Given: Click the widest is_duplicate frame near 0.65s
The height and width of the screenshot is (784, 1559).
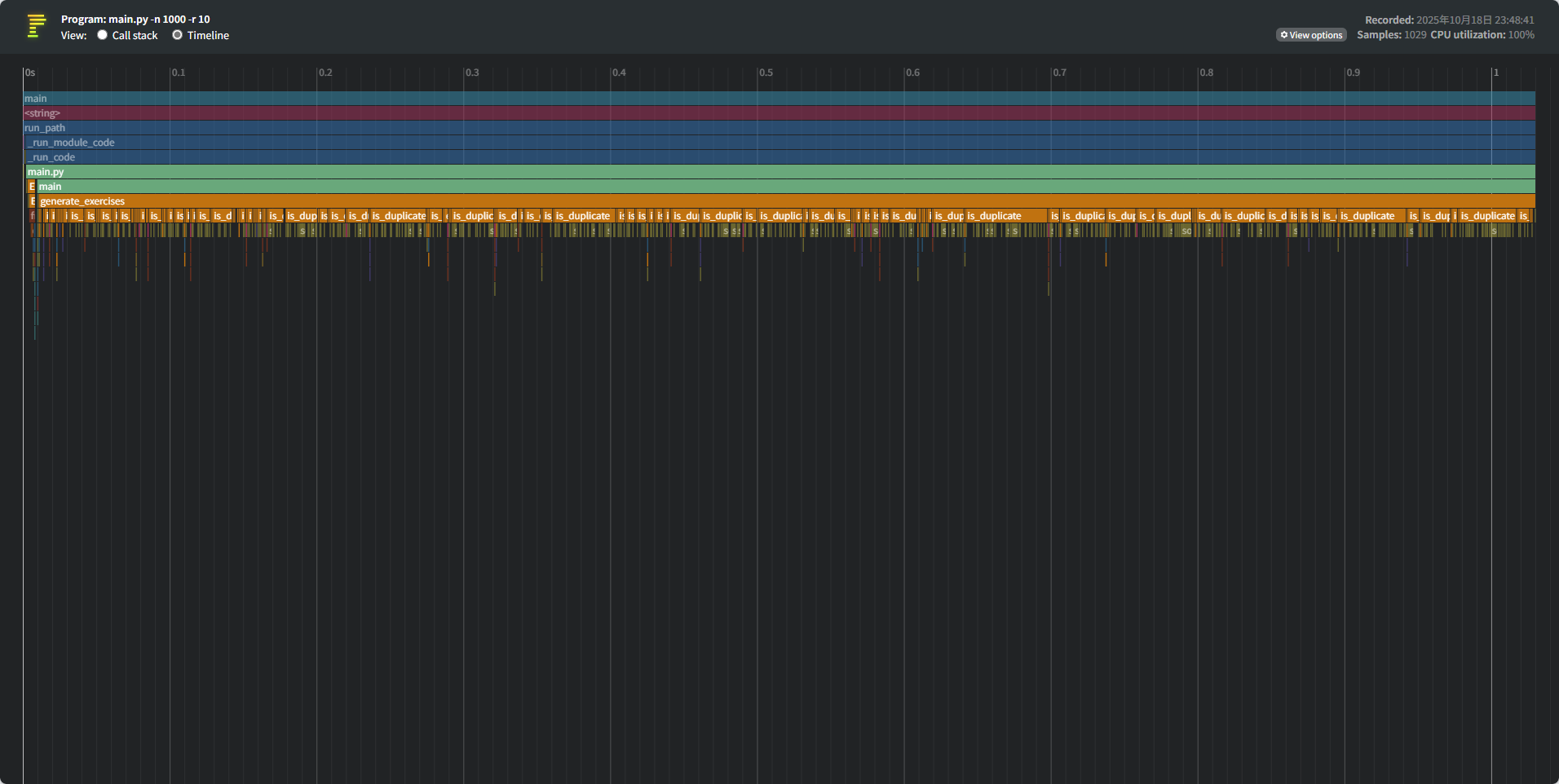Looking at the screenshot, I should point(1006,216).
